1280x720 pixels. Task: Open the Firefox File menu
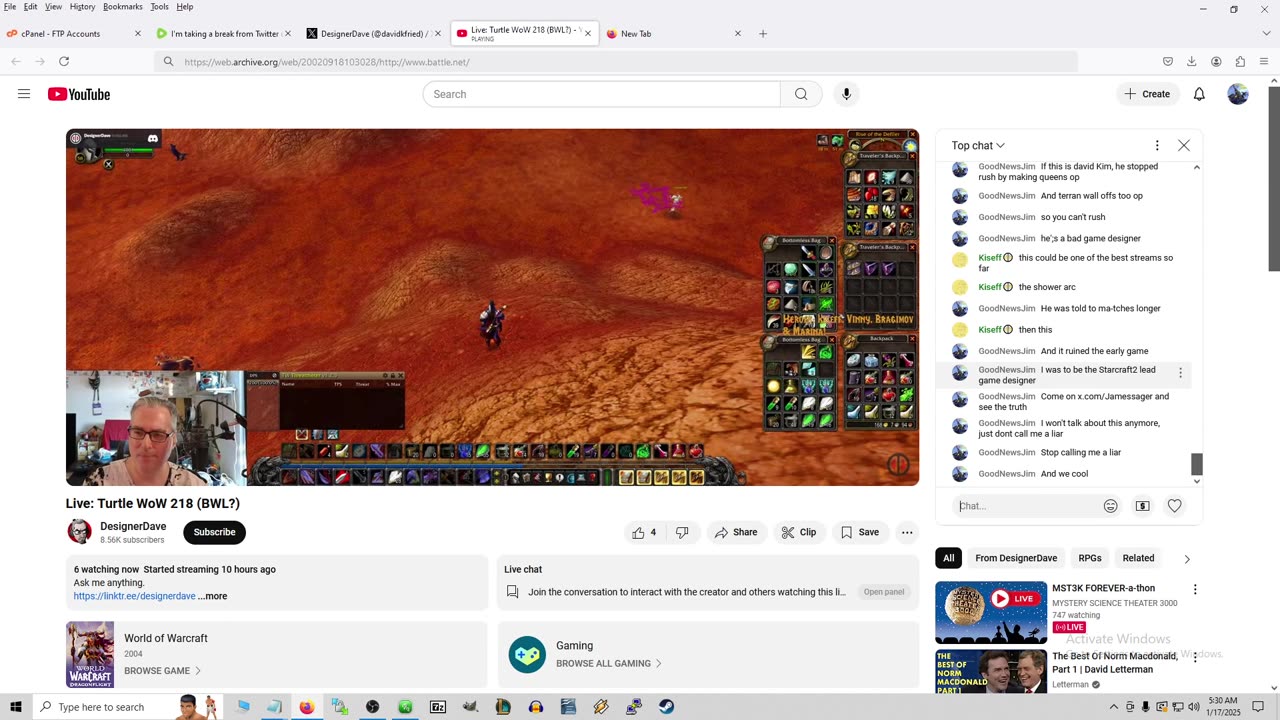pos(10,7)
